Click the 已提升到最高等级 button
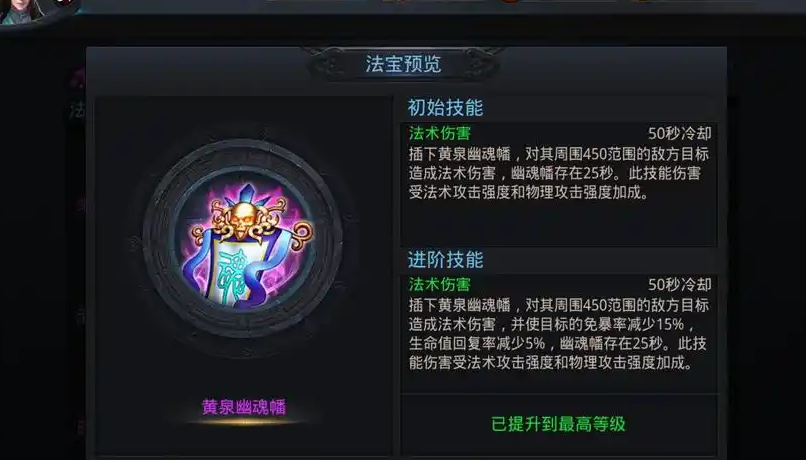Viewport: 806px width, 460px height. pos(559,424)
